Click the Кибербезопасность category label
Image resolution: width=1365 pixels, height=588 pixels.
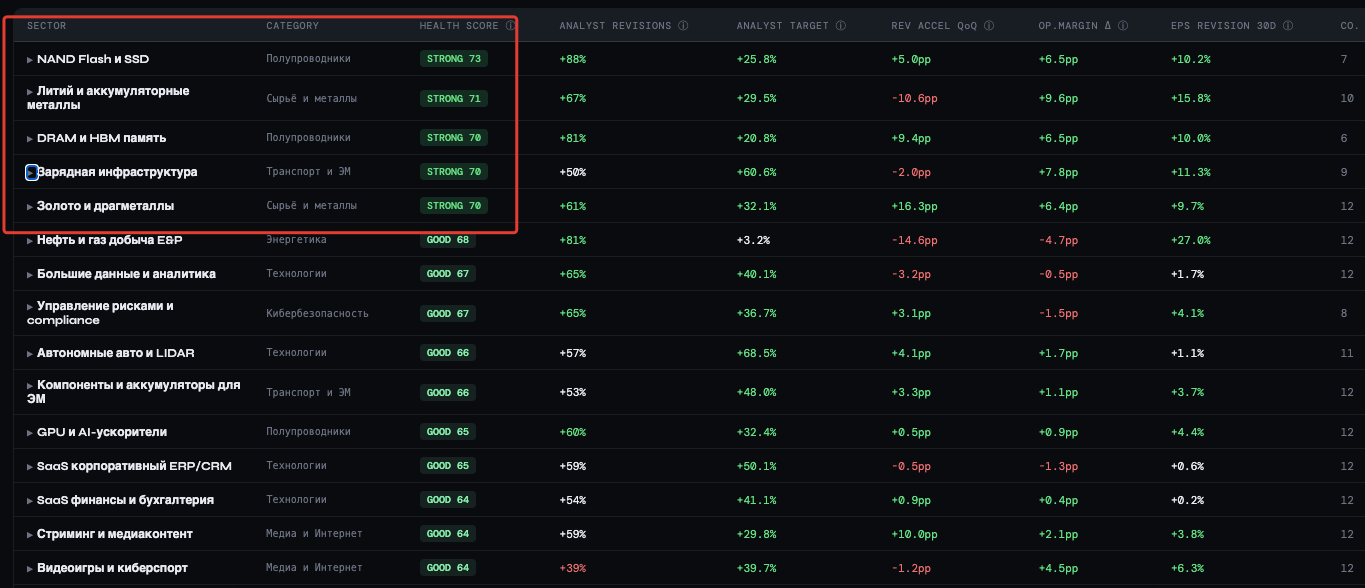317,313
